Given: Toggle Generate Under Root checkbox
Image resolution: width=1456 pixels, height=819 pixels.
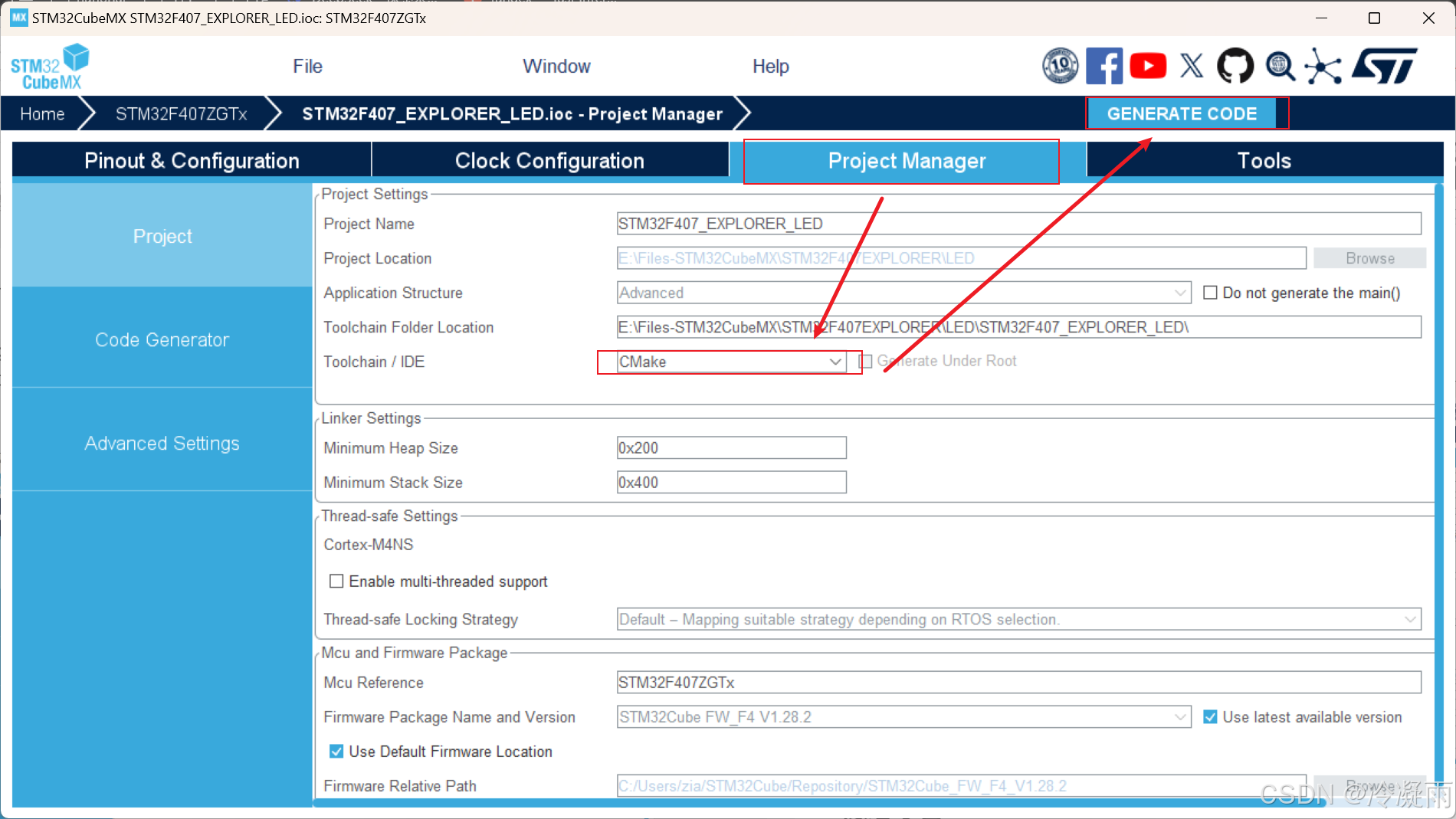Looking at the screenshot, I should pos(866,361).
